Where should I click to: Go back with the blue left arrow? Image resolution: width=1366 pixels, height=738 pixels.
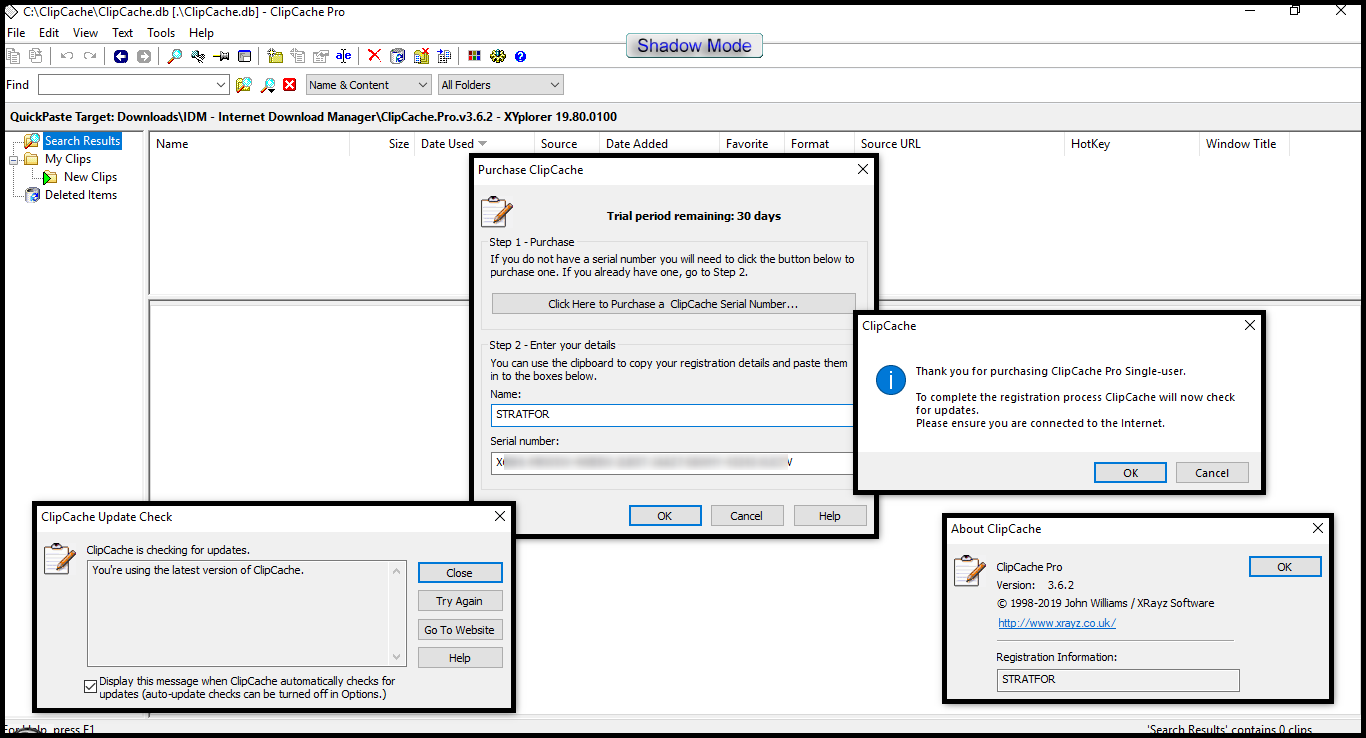click(x=121, y=57)
